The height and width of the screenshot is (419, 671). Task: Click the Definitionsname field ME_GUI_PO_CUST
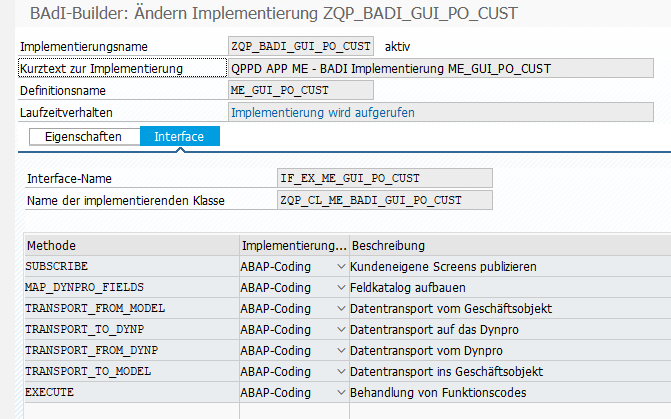301,90
